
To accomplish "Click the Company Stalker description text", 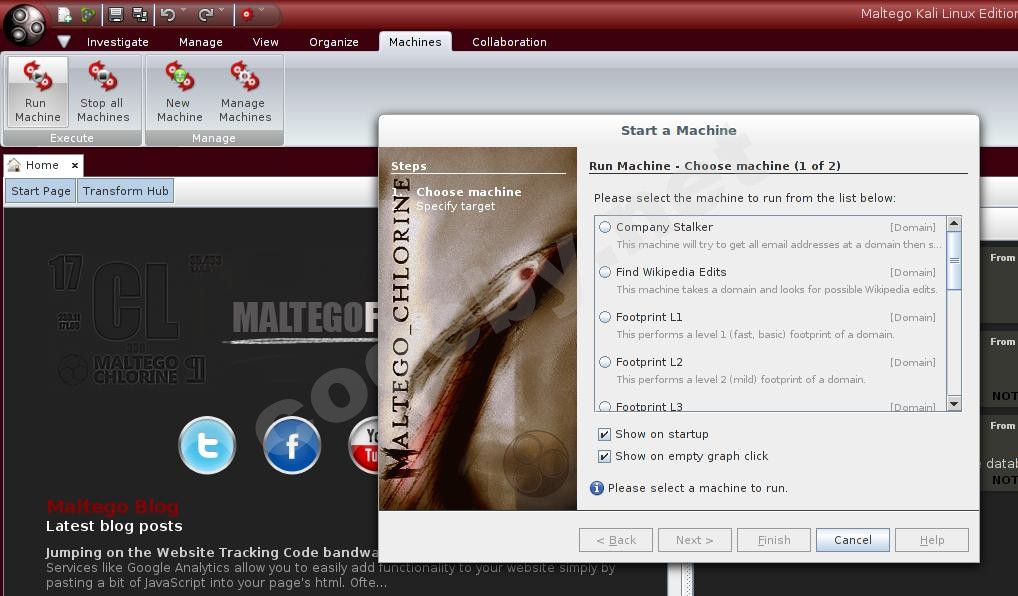I will coord(778,245).
